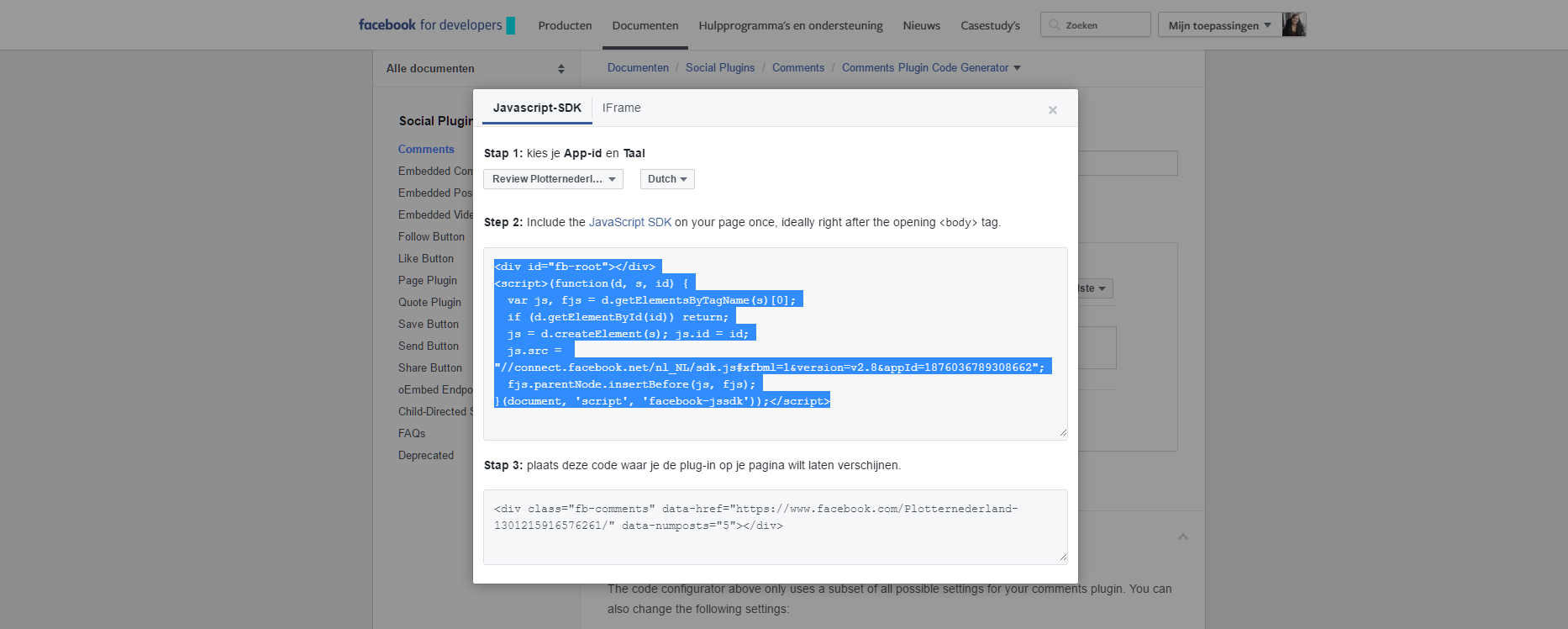The image size is (1568, 629).
Task: Open the Social Plugins breadcrumb link
Action: click(x=720, y=67)
